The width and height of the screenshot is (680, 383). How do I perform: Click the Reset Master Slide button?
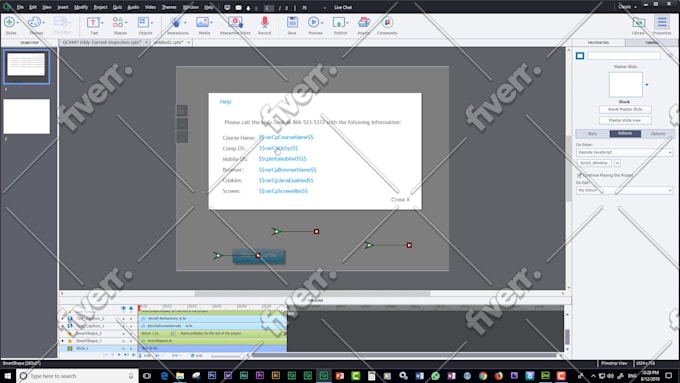coord(625,109)
